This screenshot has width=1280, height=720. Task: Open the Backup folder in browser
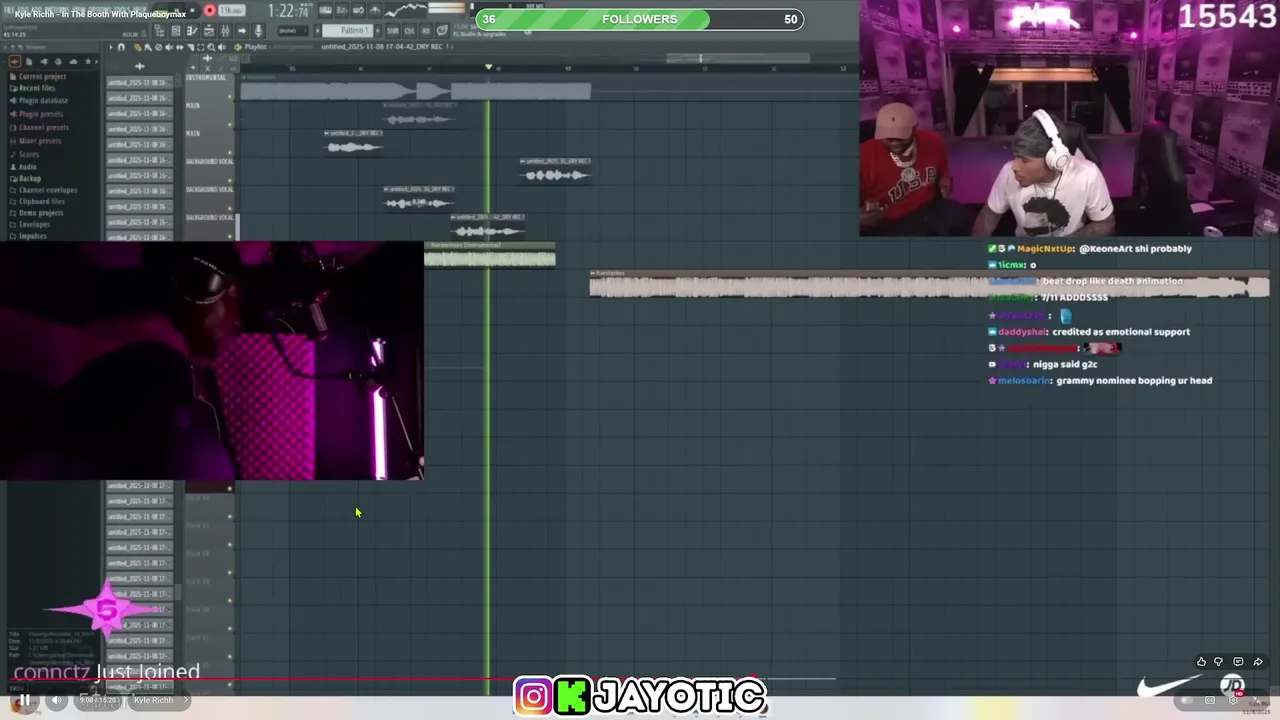tap(26, 178)
